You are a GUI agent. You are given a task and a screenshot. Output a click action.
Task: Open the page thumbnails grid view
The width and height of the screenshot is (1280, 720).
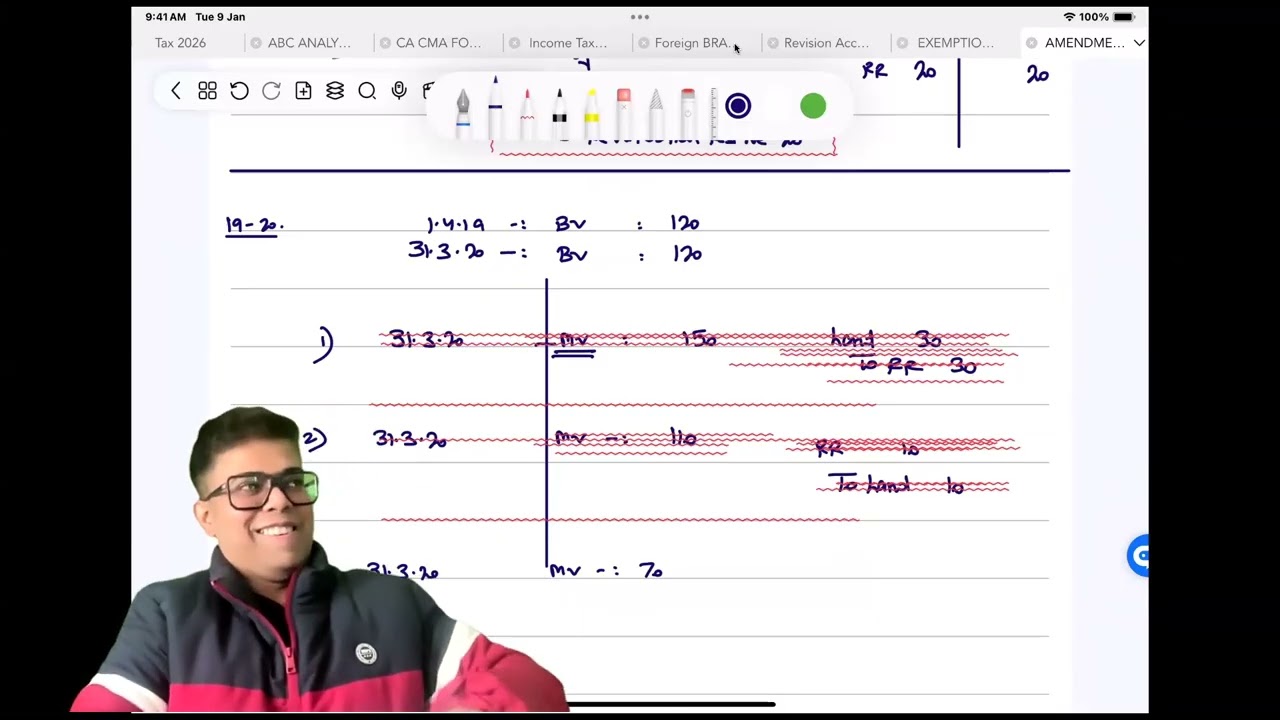(207, 91)
